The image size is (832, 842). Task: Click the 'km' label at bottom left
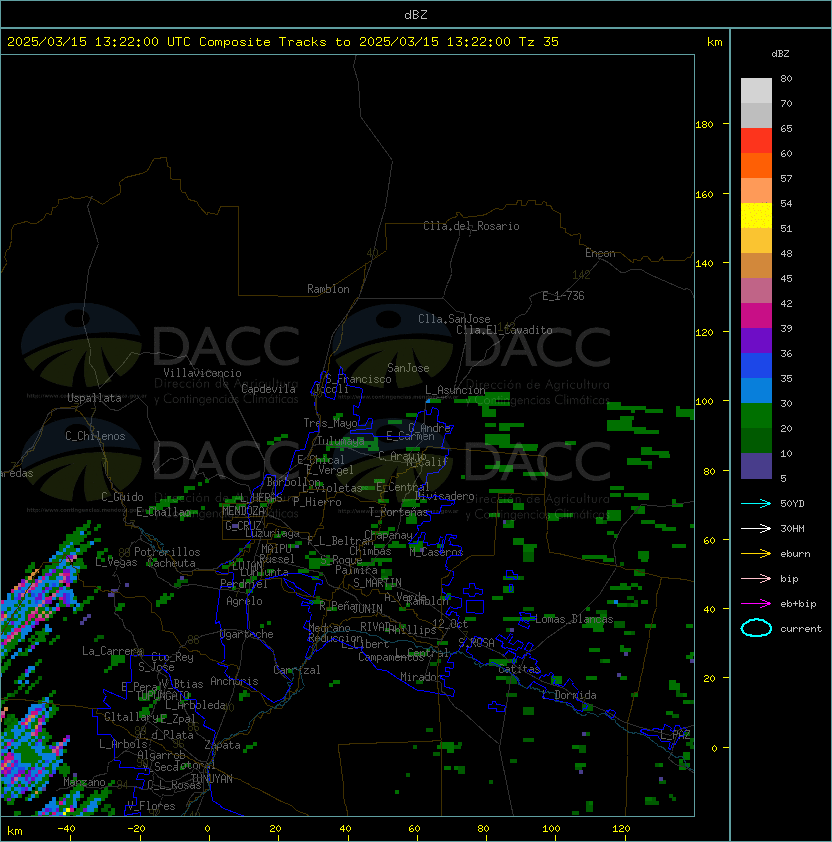click(x=15, y=831)
